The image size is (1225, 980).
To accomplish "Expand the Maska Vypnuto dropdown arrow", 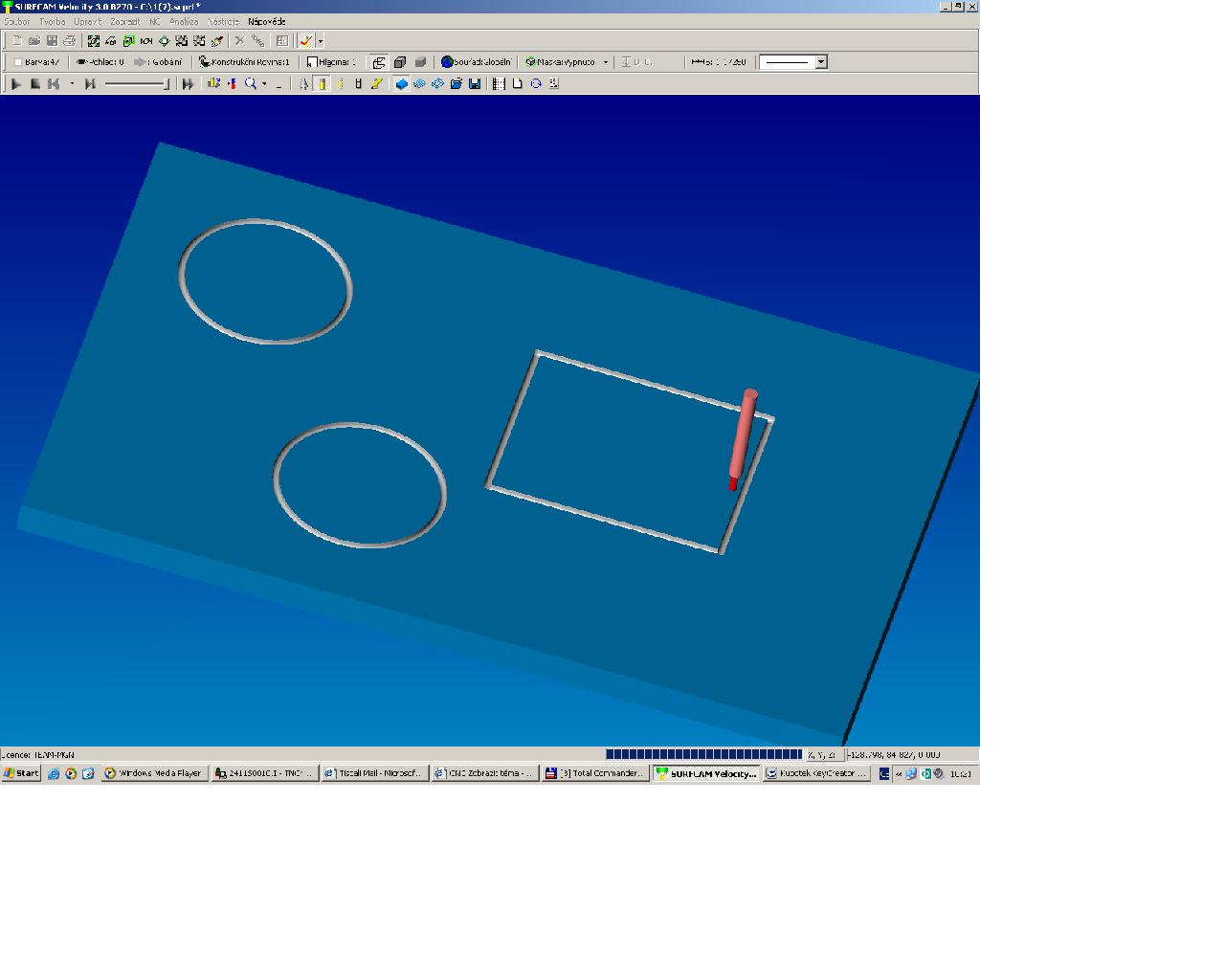I will (605, 62).
